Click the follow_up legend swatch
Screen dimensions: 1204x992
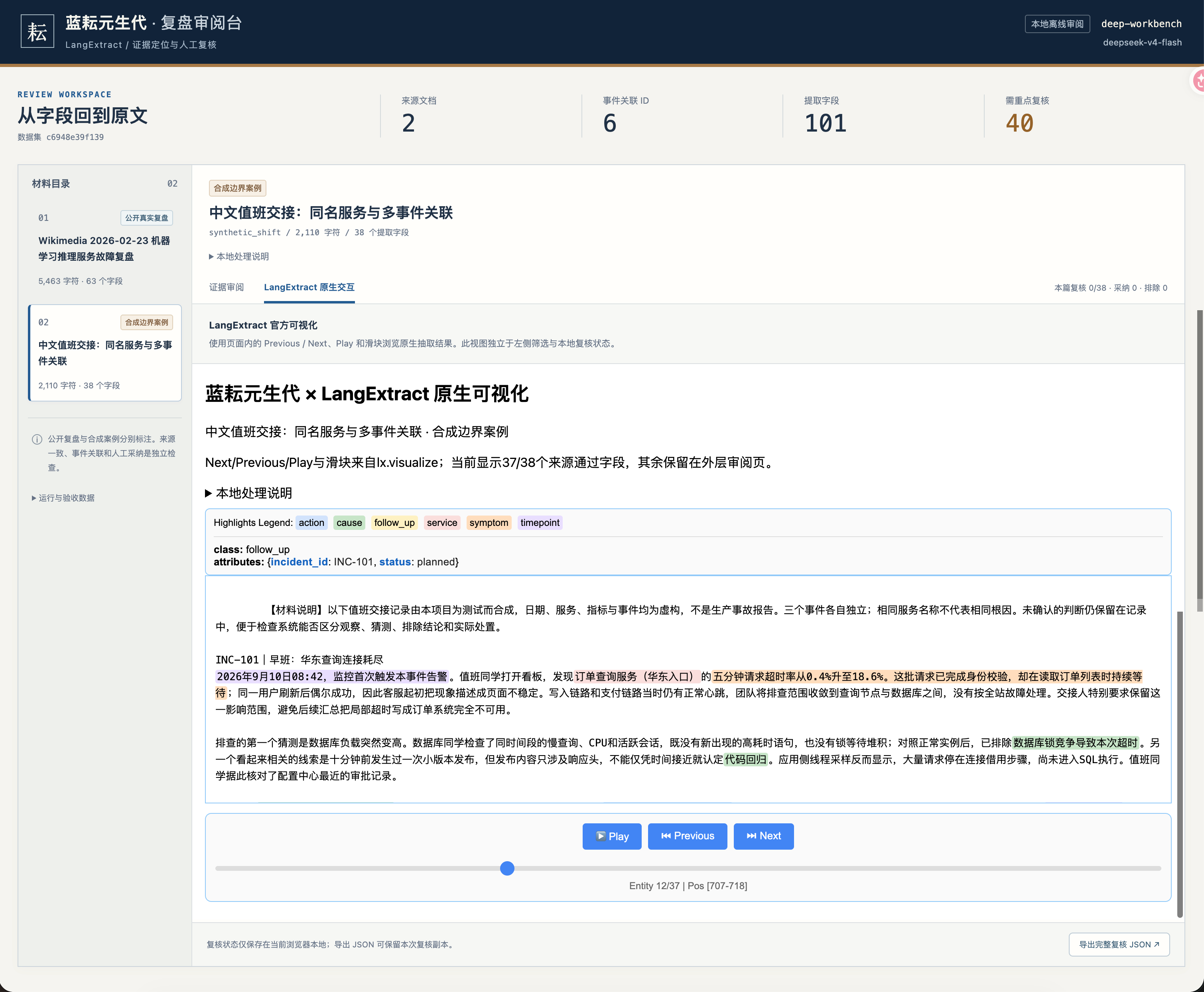394,523
